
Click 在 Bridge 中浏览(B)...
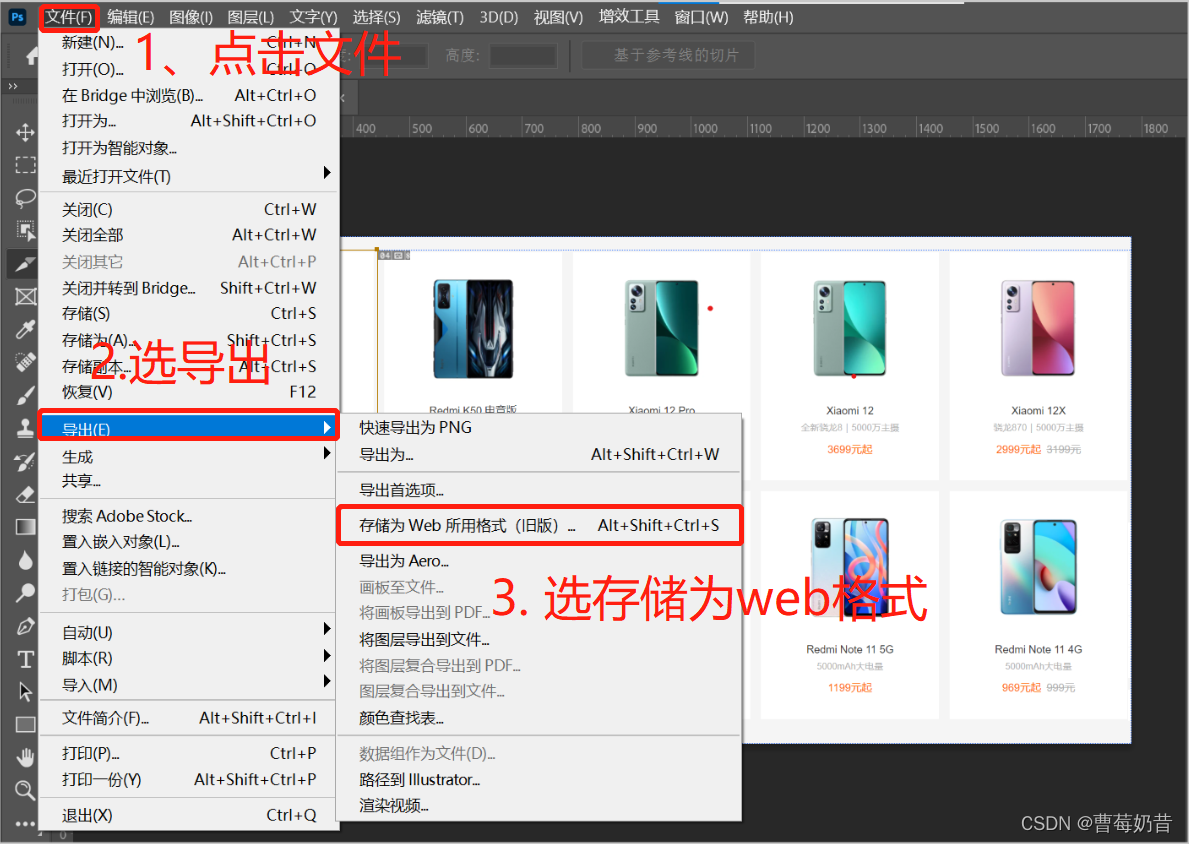(x=188, y=96)
